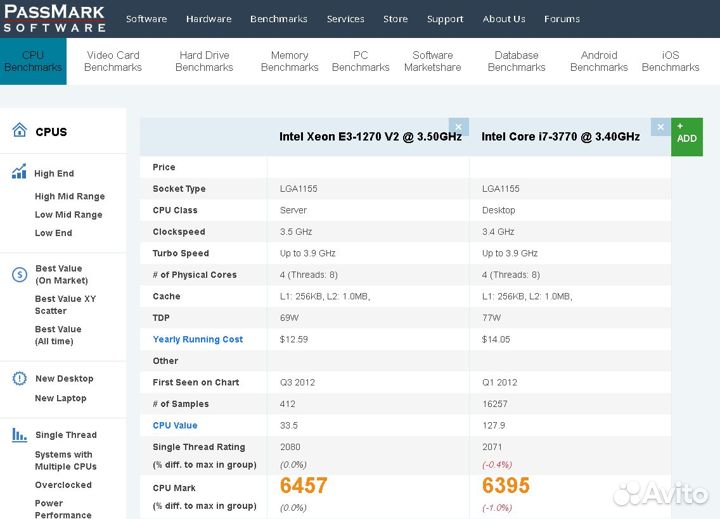Open the Hardware menu
Screen dimensions: 720x519
tap(208, 19)
